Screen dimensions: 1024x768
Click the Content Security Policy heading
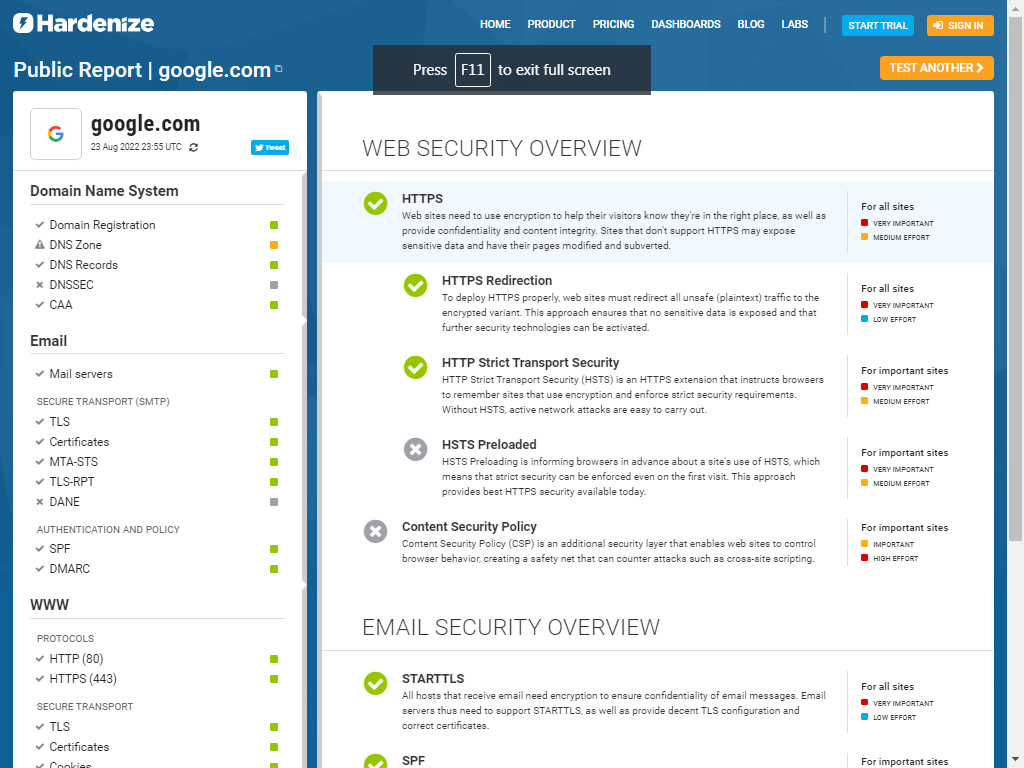pyautogui.click(x=470, y=527)
